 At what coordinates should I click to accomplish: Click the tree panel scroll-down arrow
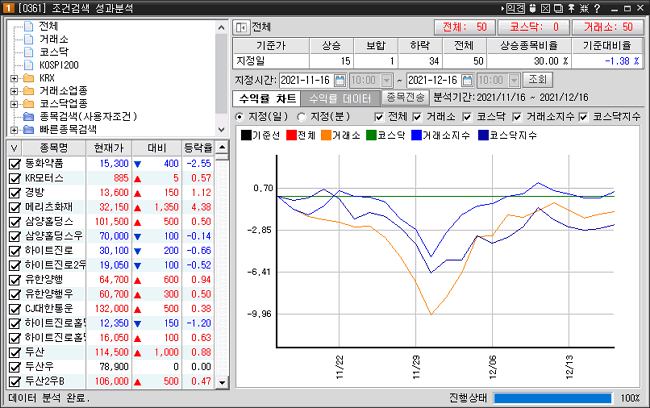221,129
